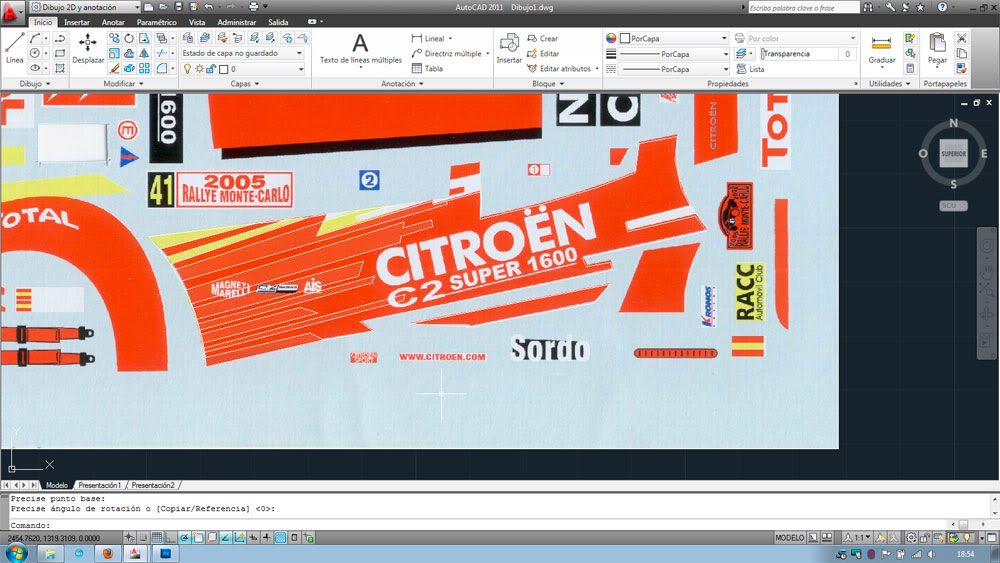Open the workspace dropdown Dibujo 2D y anotación

[85, 7]
